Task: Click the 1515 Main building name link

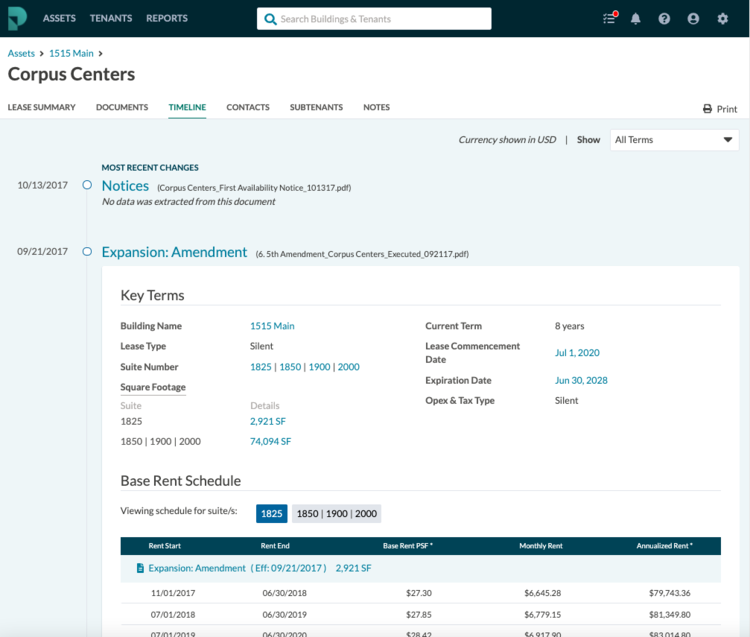Action: tap(272, 326)
